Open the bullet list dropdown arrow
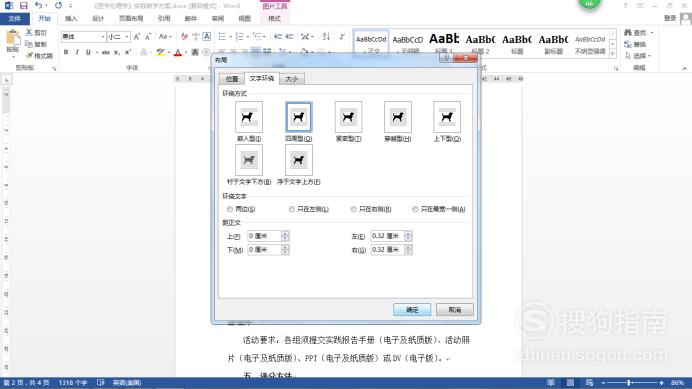 coord(230,37)
